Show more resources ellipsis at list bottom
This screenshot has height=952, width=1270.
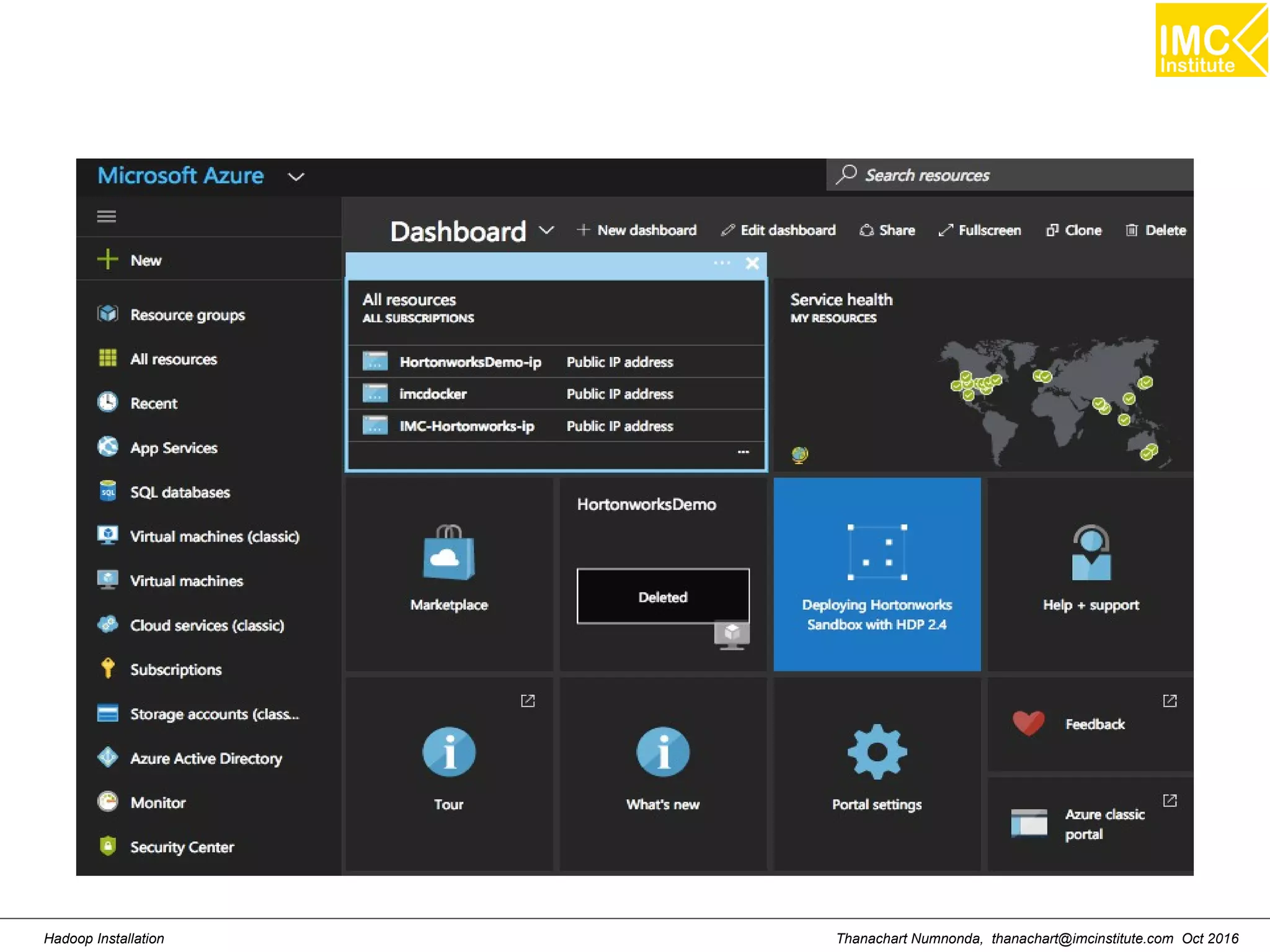744,452
